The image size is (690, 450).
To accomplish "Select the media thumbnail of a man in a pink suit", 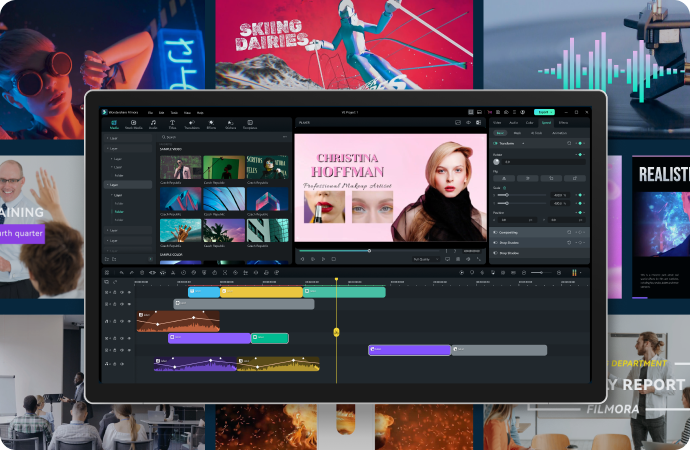I will pos(181,167).
